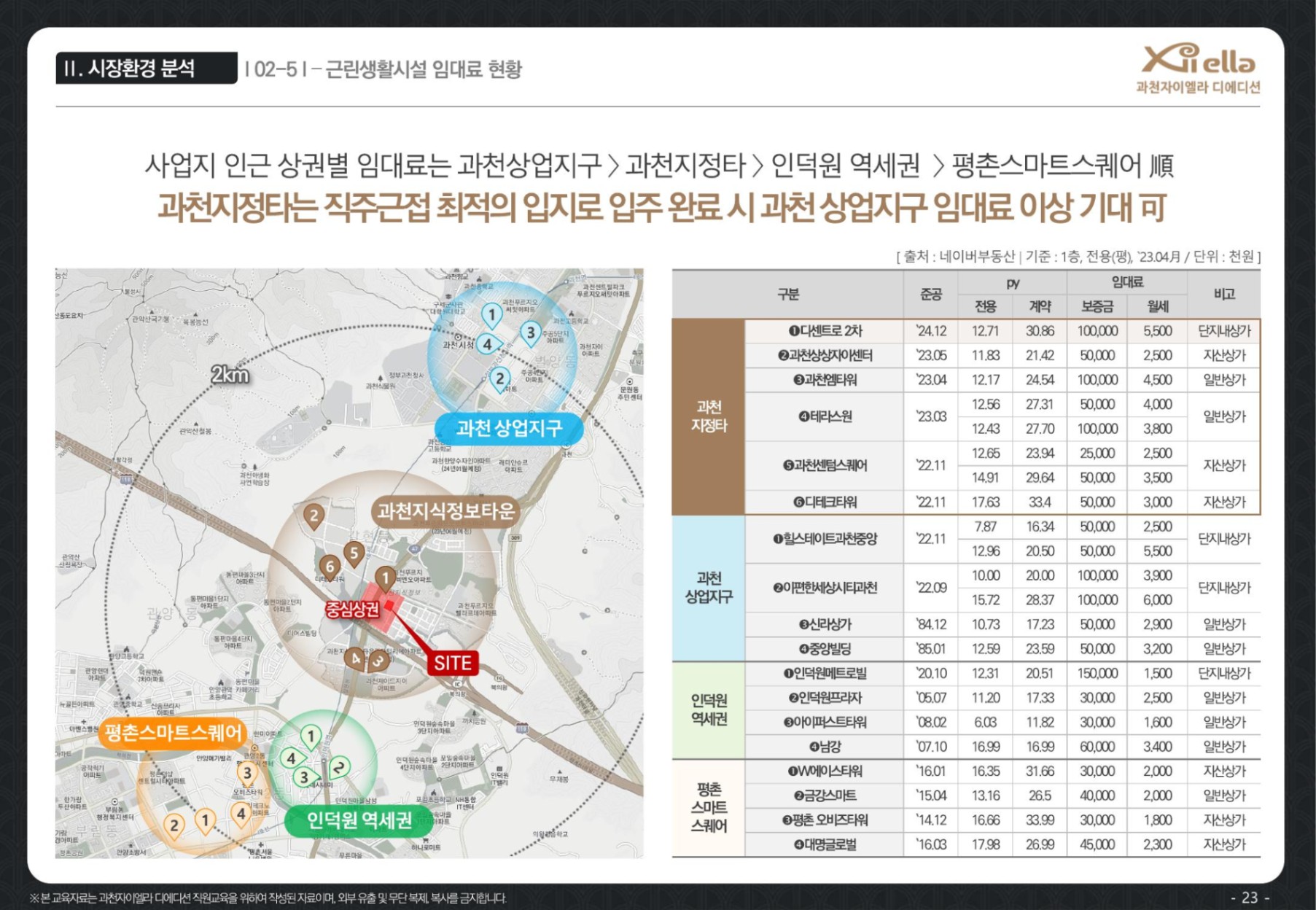Image resolution: width=1316 pixels, height=910 pixels.
Task: Select the 과천엠타워 row name
Action: pyautogui.click(x=825, y=380)
